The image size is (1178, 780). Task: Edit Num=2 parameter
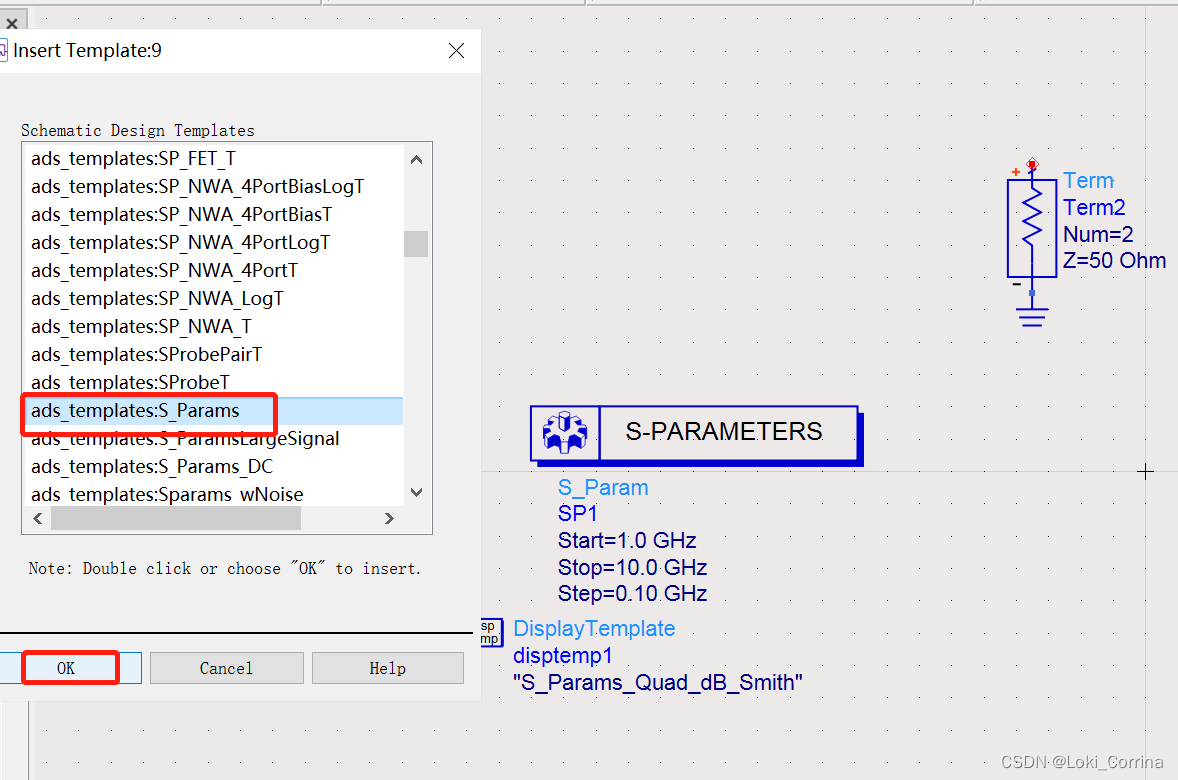[x=1098, y=234]
